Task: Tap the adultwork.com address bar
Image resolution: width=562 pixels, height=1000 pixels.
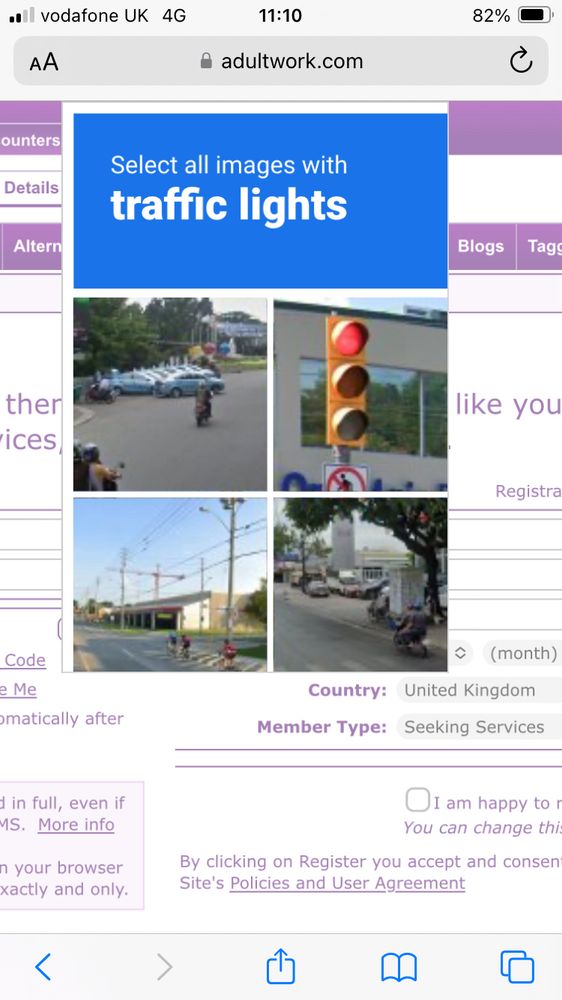Action: click(281, 61)
